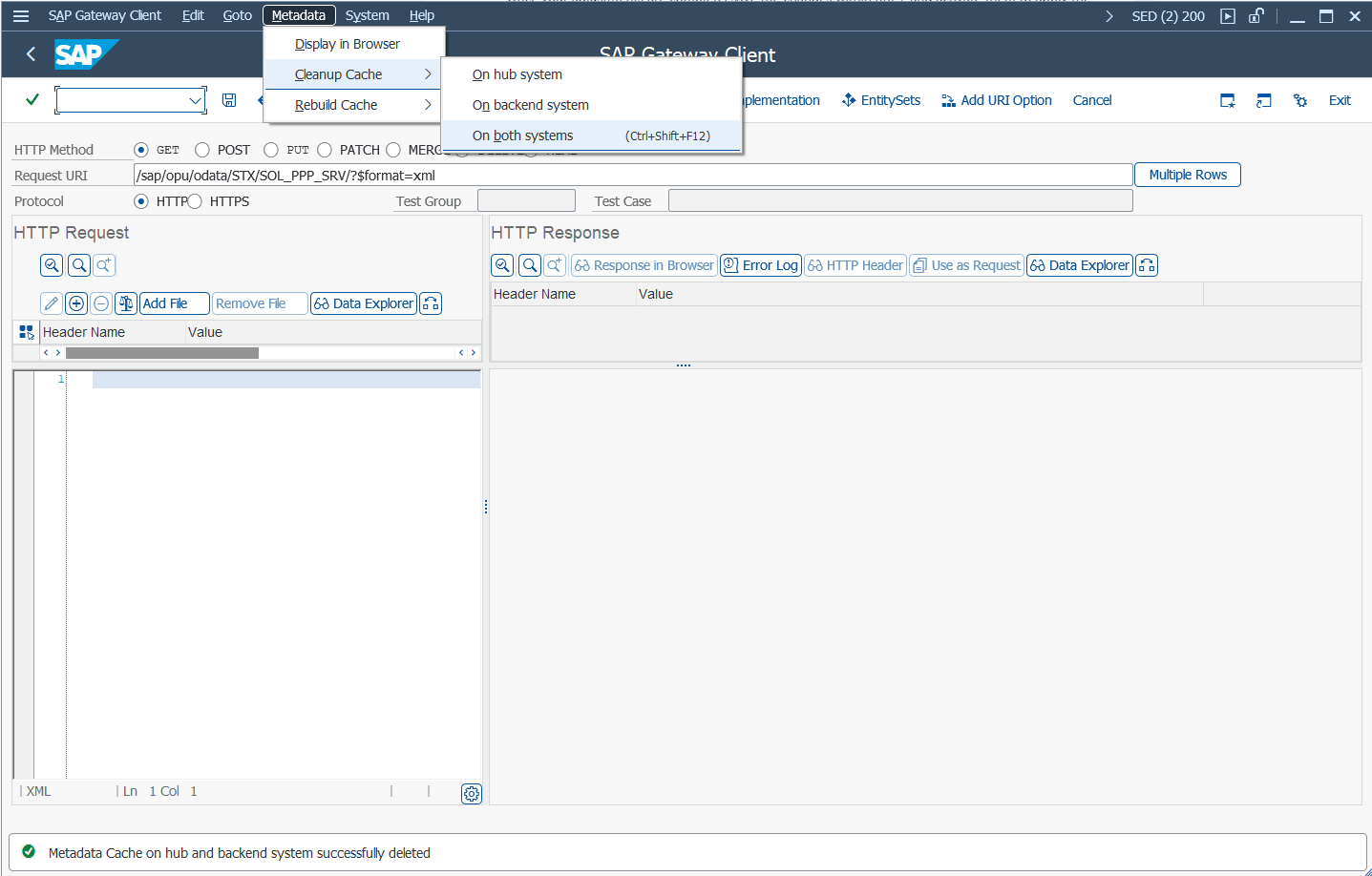The image size is (1372, 876).
Task: Select PUT HTTP method
Action: click(271, 150)
